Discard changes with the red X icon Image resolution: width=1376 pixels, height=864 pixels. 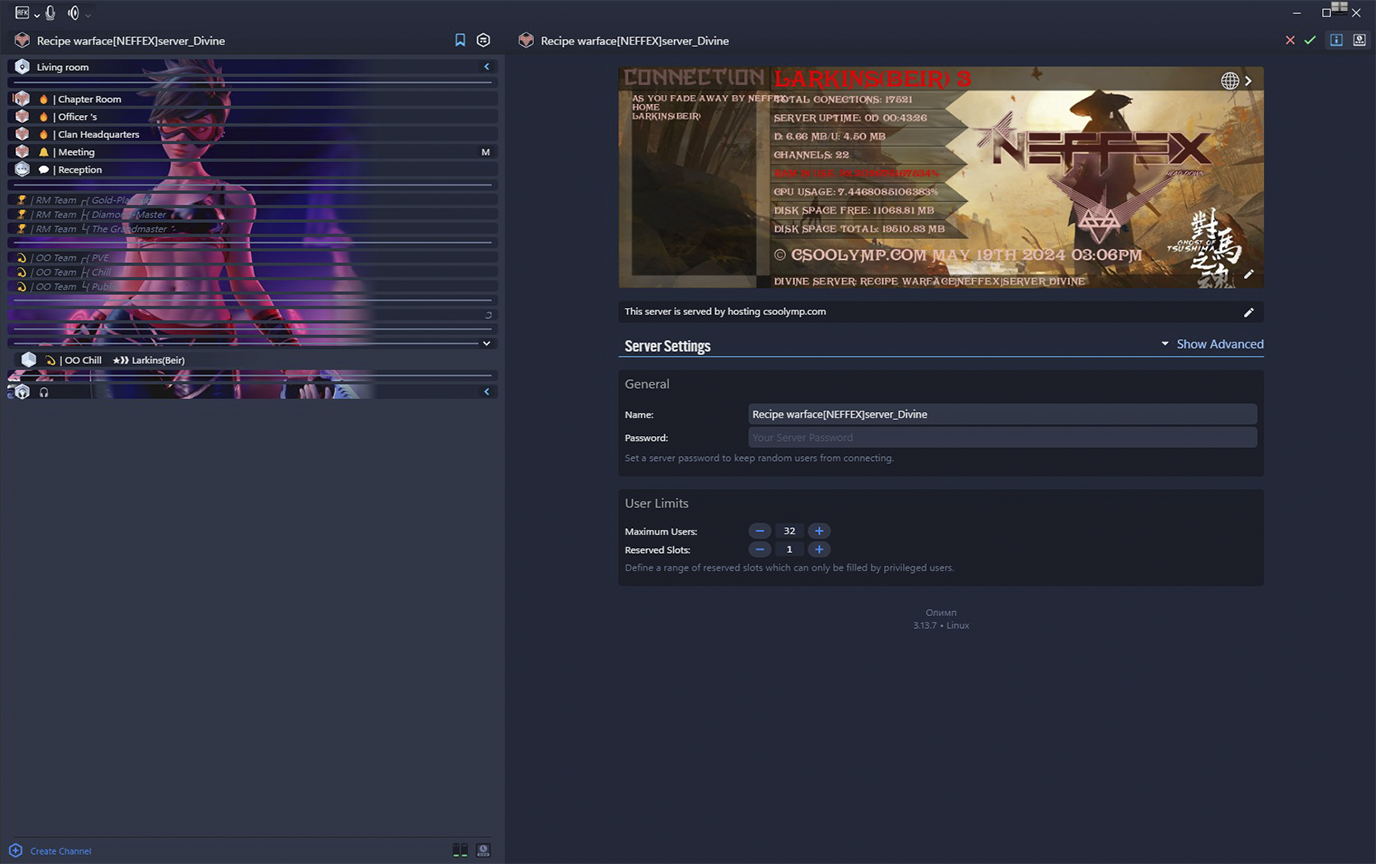1290,40
